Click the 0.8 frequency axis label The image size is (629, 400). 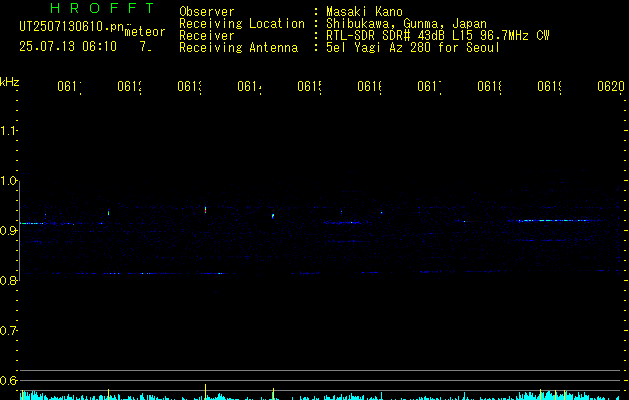9,280
